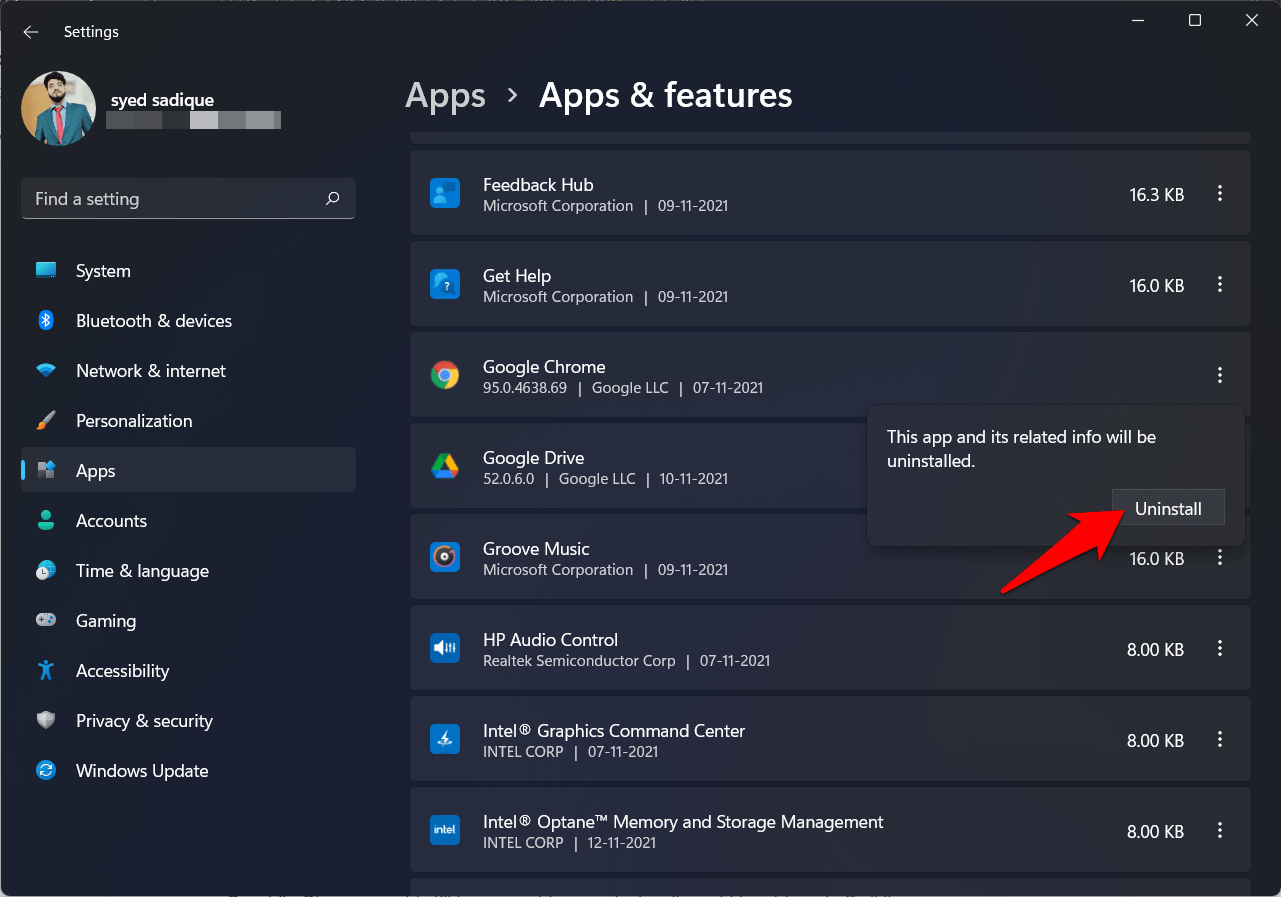Go to Windows Update settings
Image resolution: width=1281 pixels, height=897 pixels.
[142, 771]
